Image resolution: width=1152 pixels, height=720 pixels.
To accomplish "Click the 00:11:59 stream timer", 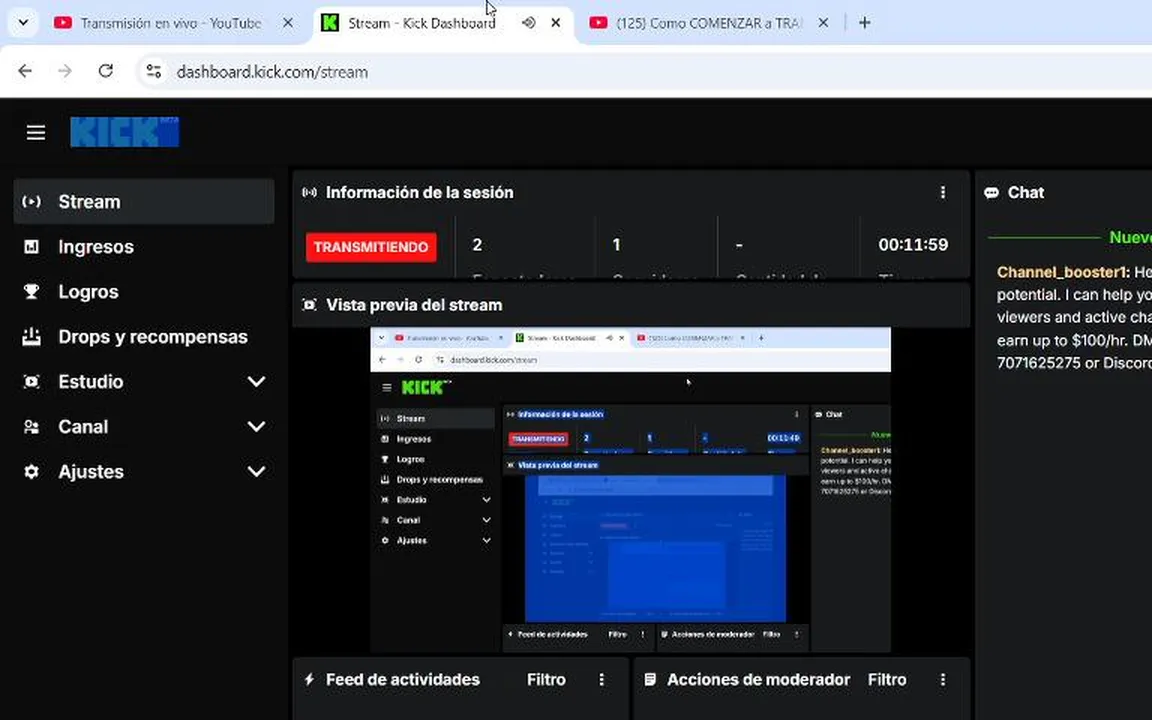I will pyautogui.click(x=913, y=245).
